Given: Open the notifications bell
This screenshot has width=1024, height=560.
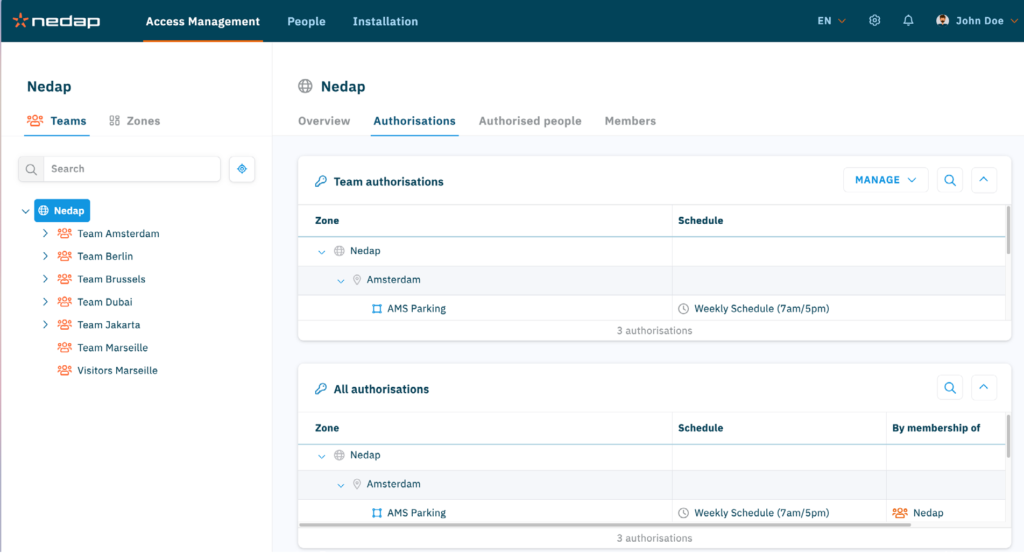Looking at the screenshot, I should 908,21.
